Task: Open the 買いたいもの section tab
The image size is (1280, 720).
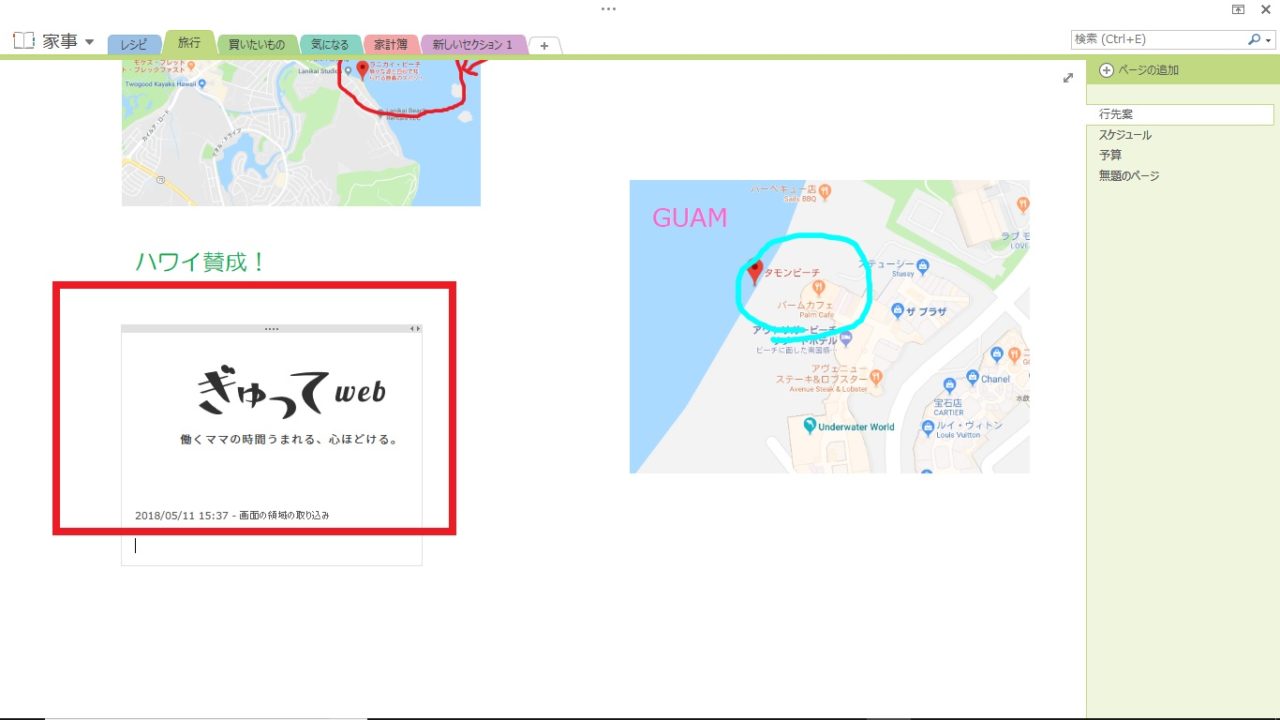Action: coord(257,45)
